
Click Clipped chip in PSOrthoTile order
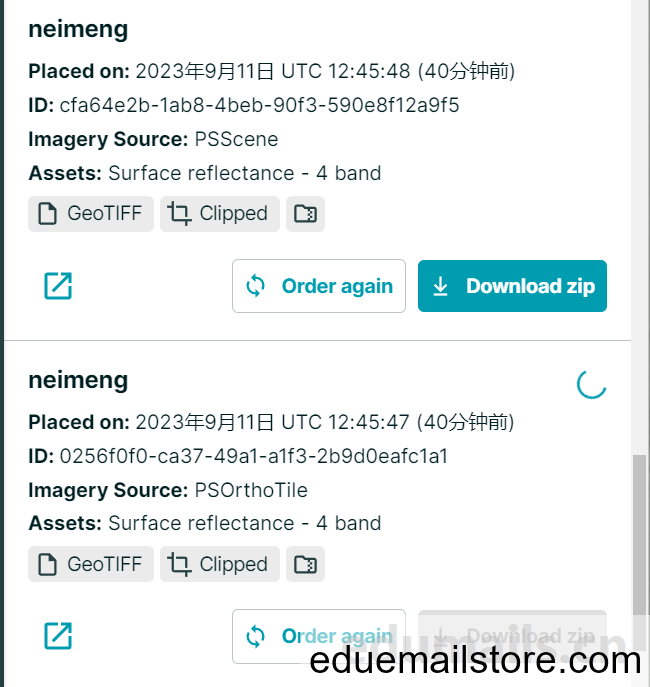(219, 564)
